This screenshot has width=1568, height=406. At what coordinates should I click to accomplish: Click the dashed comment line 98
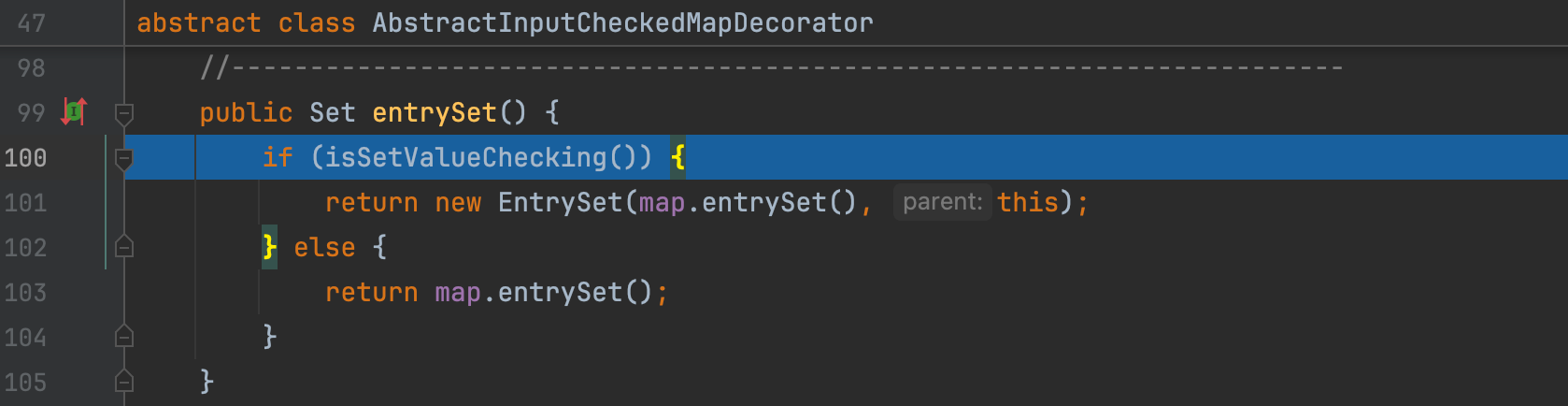click(x=771, y=68)
